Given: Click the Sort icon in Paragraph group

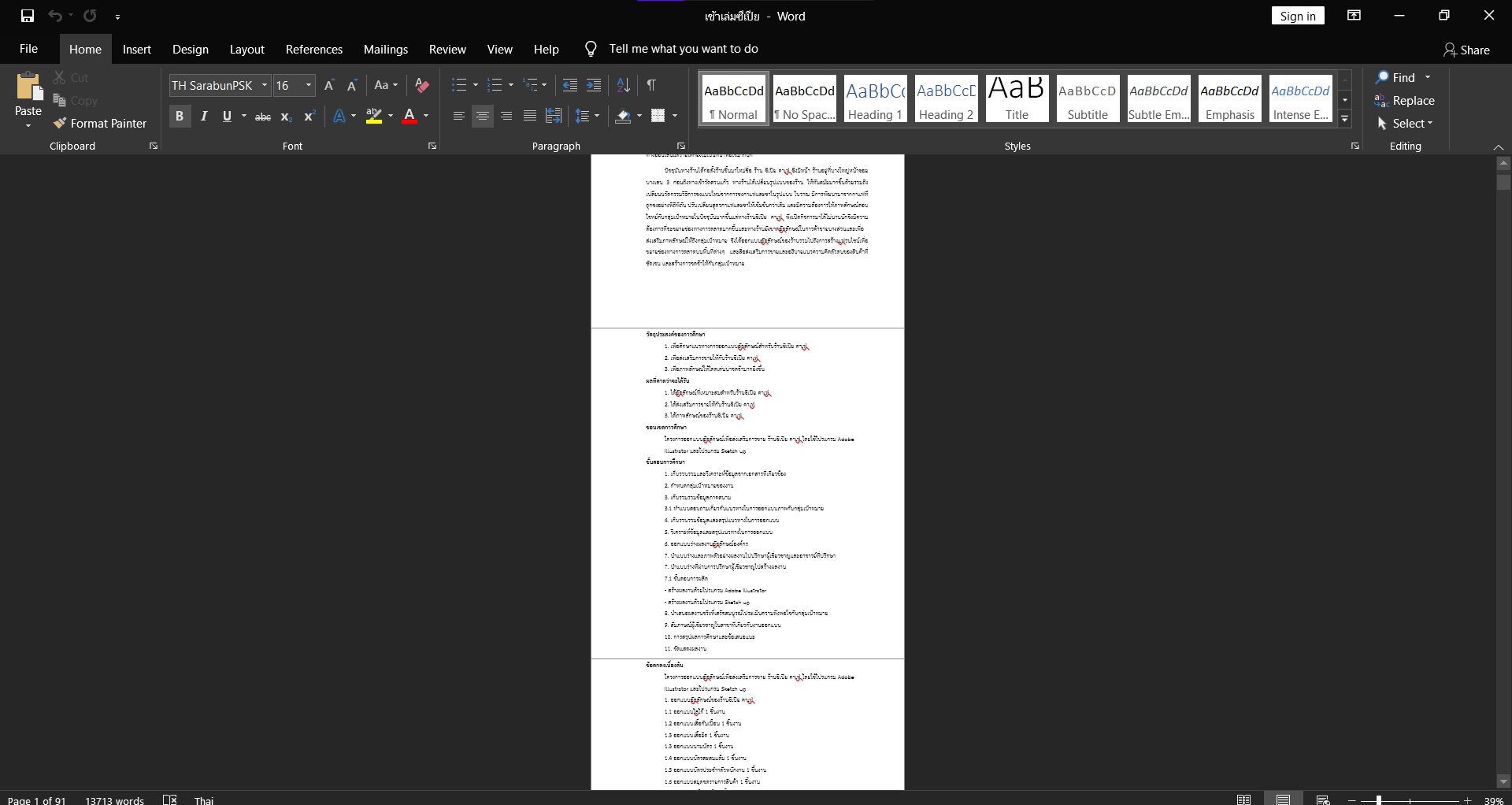Looking at the screenshot, I should click(623, 85).
